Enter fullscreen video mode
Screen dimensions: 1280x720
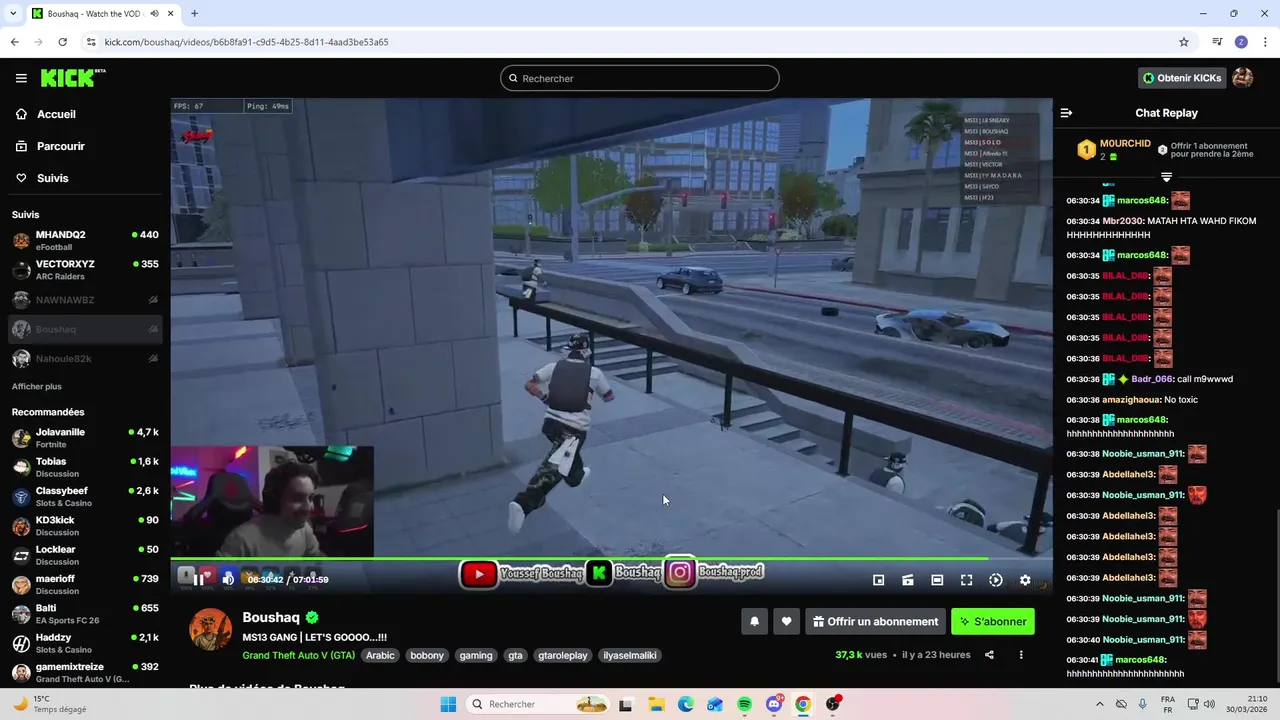click(x=966, y=580)
